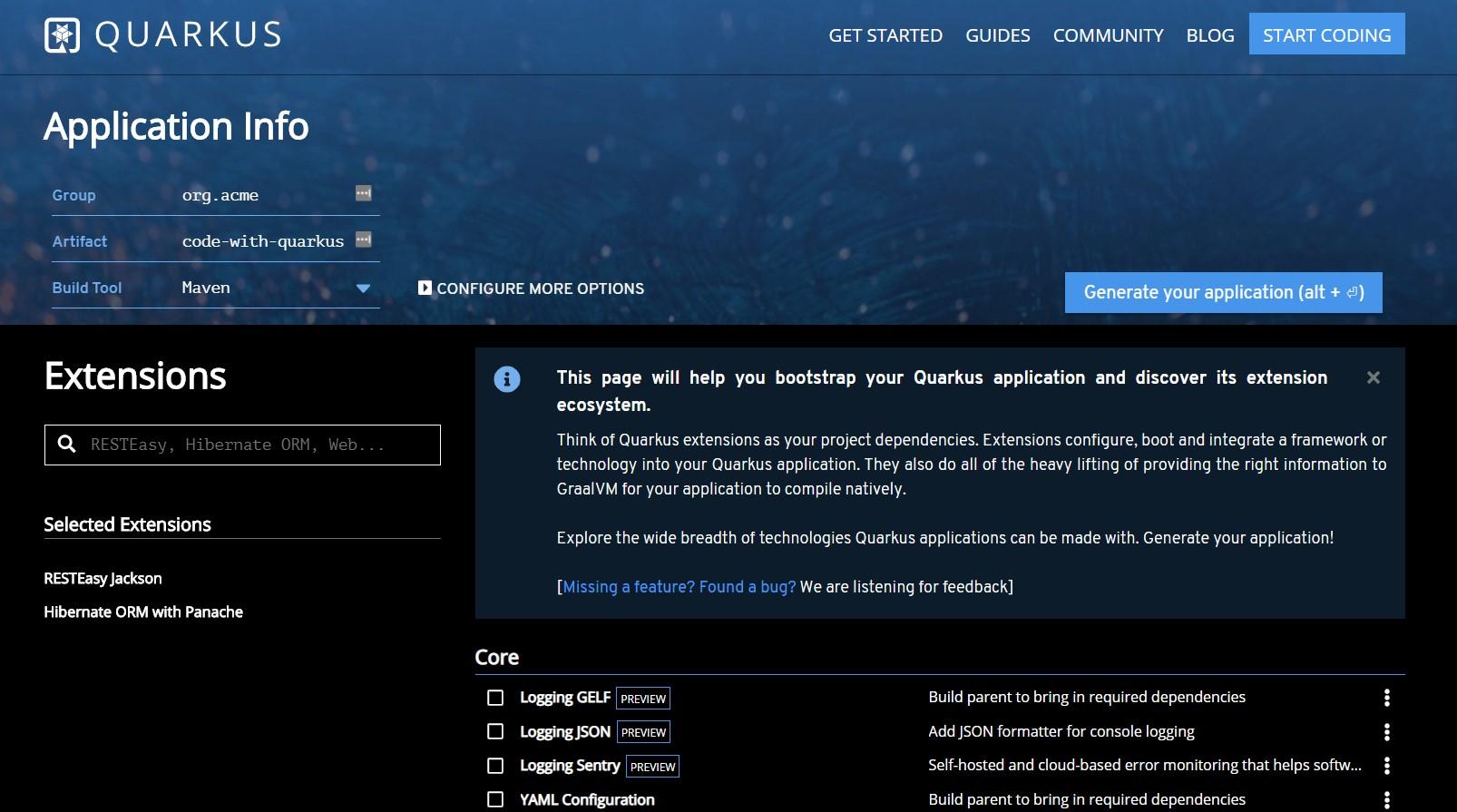Open more options for Logging GELF
Image resolution: width=1457 pixels, height=812 pixels.
1386,698
